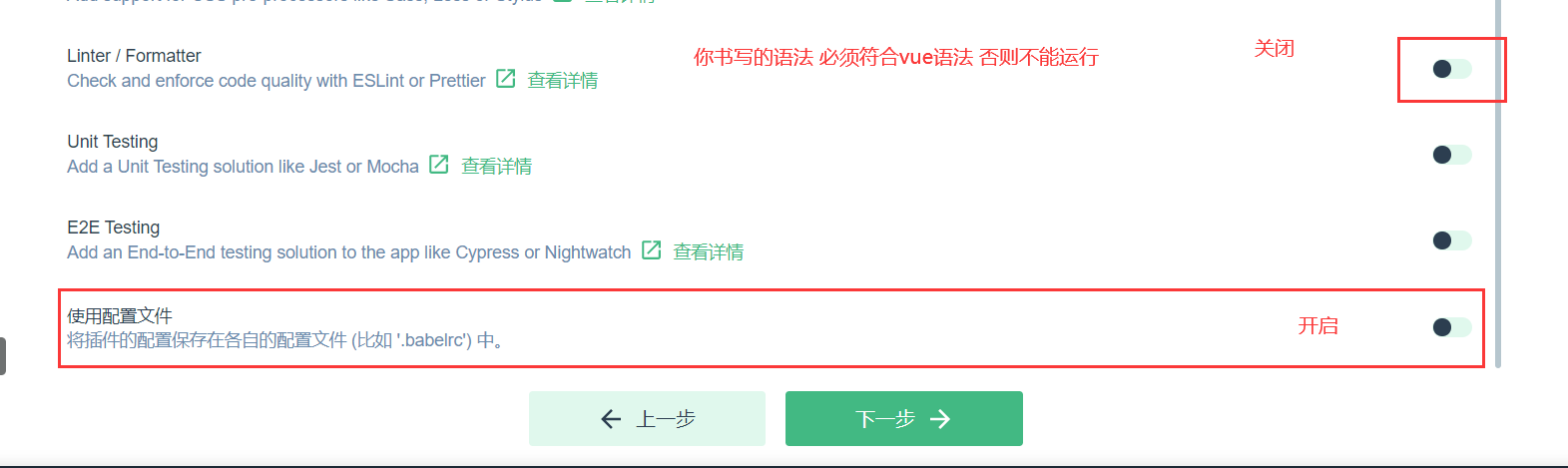Enable the E2E Testing switch
Screen dimensions: 1568x468
pos(1452,240)
